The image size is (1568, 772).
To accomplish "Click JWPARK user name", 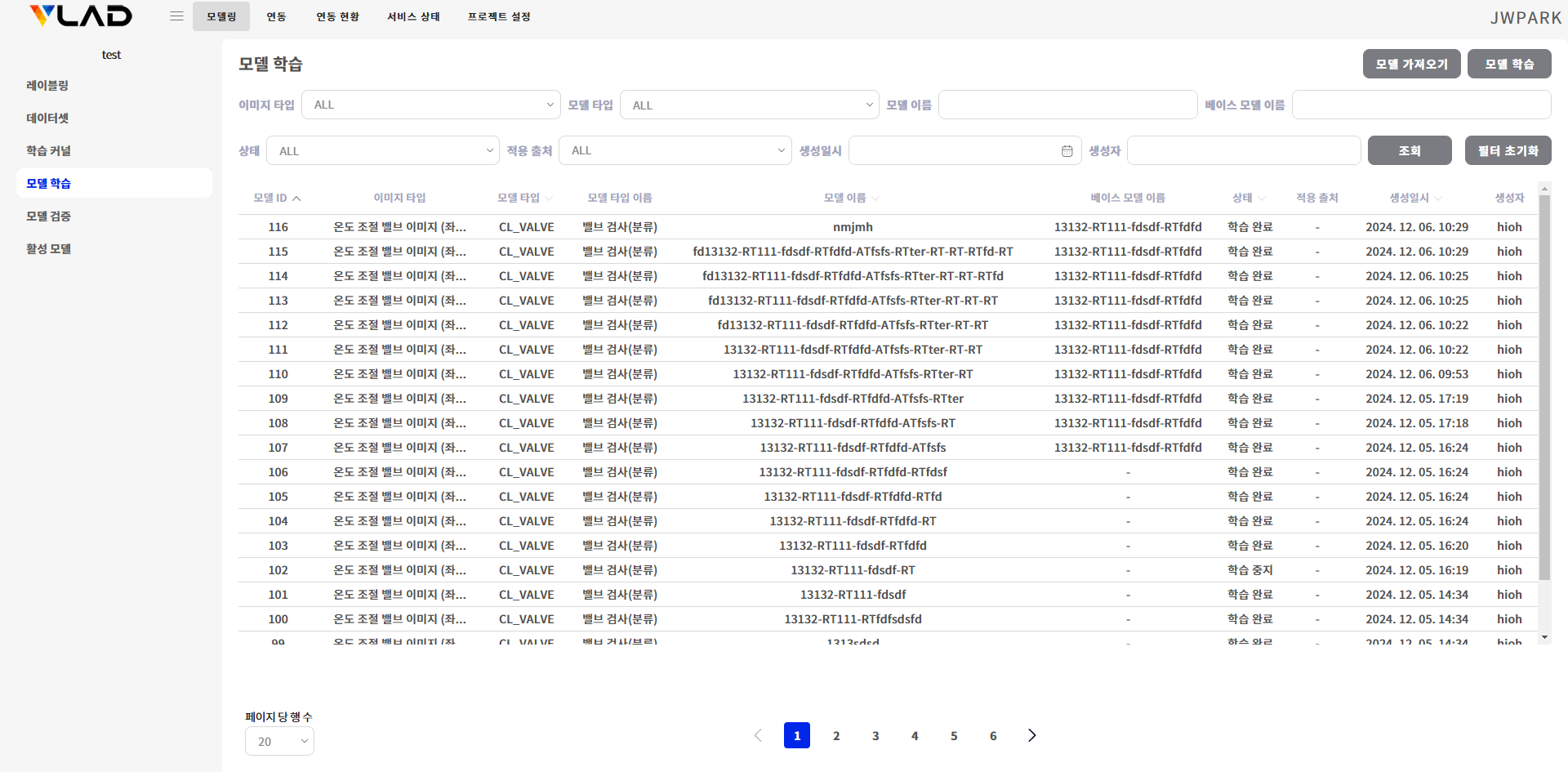I will click(1526, 17).
